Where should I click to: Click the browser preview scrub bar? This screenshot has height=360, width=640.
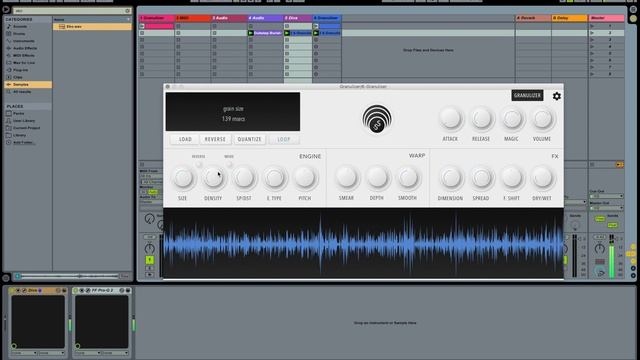click(x=70, y=276)
